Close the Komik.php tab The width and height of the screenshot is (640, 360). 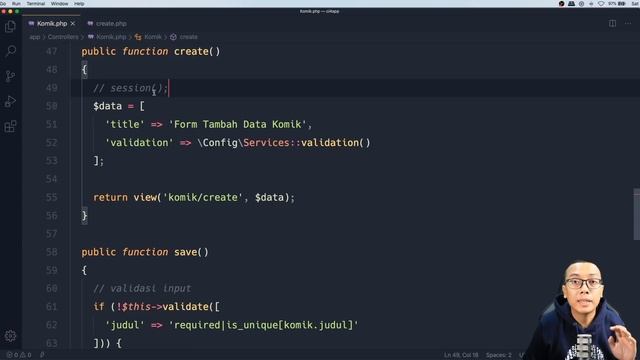pyautogui.click(x=73, y=24)
